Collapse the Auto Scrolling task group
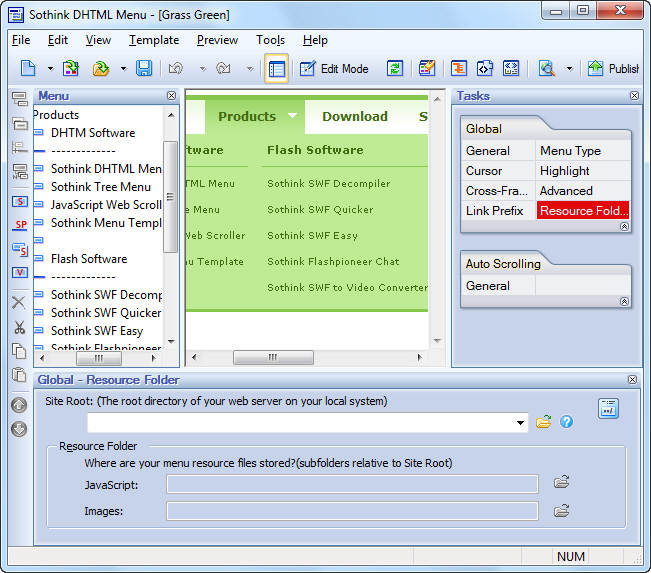This screenshot has height=573, width=651. point(624,301)
